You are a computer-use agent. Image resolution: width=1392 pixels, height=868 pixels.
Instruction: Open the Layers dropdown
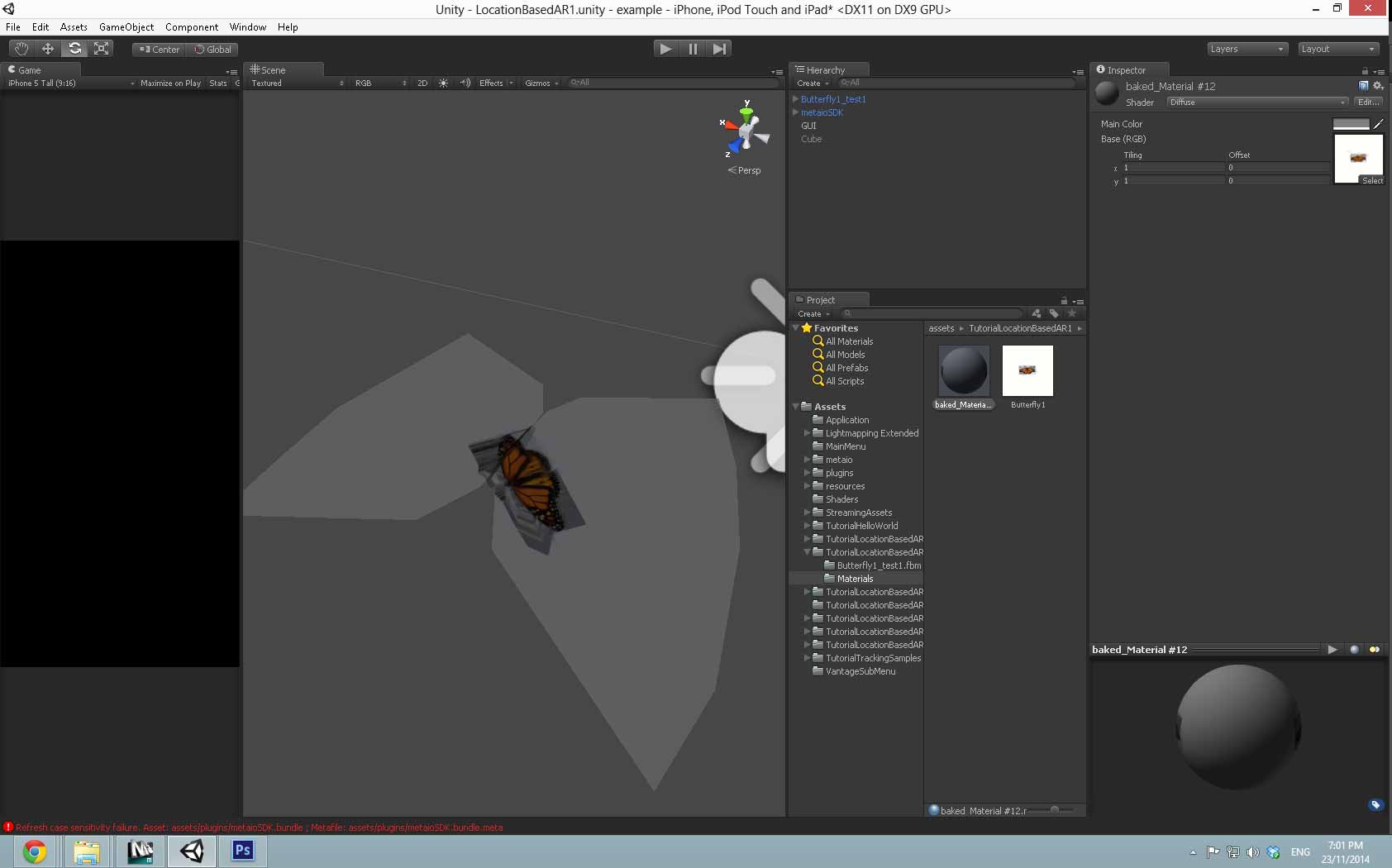1247,49
